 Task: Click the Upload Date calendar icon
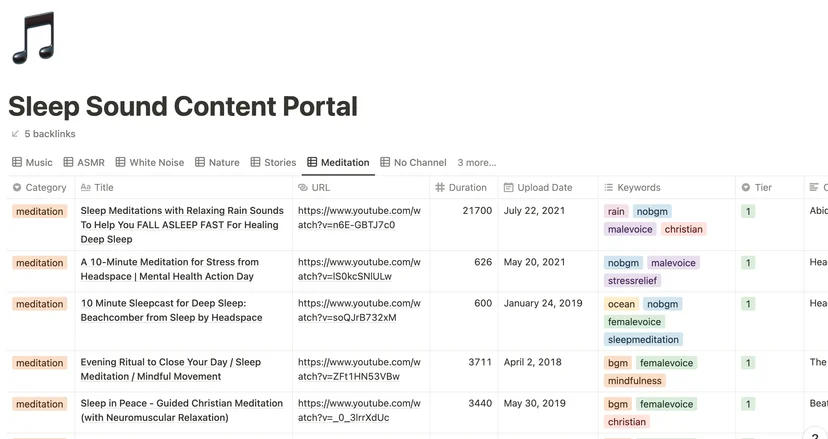509,188
